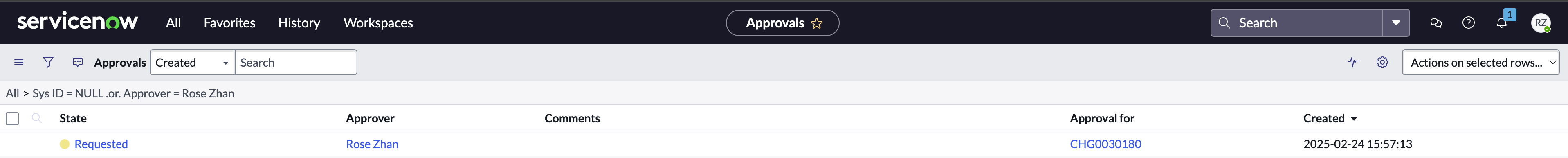The height and width of the screenshot is (158, 1568).
Task: Open the Connect chat sidebar icon
Action: tap(1436, 23)
